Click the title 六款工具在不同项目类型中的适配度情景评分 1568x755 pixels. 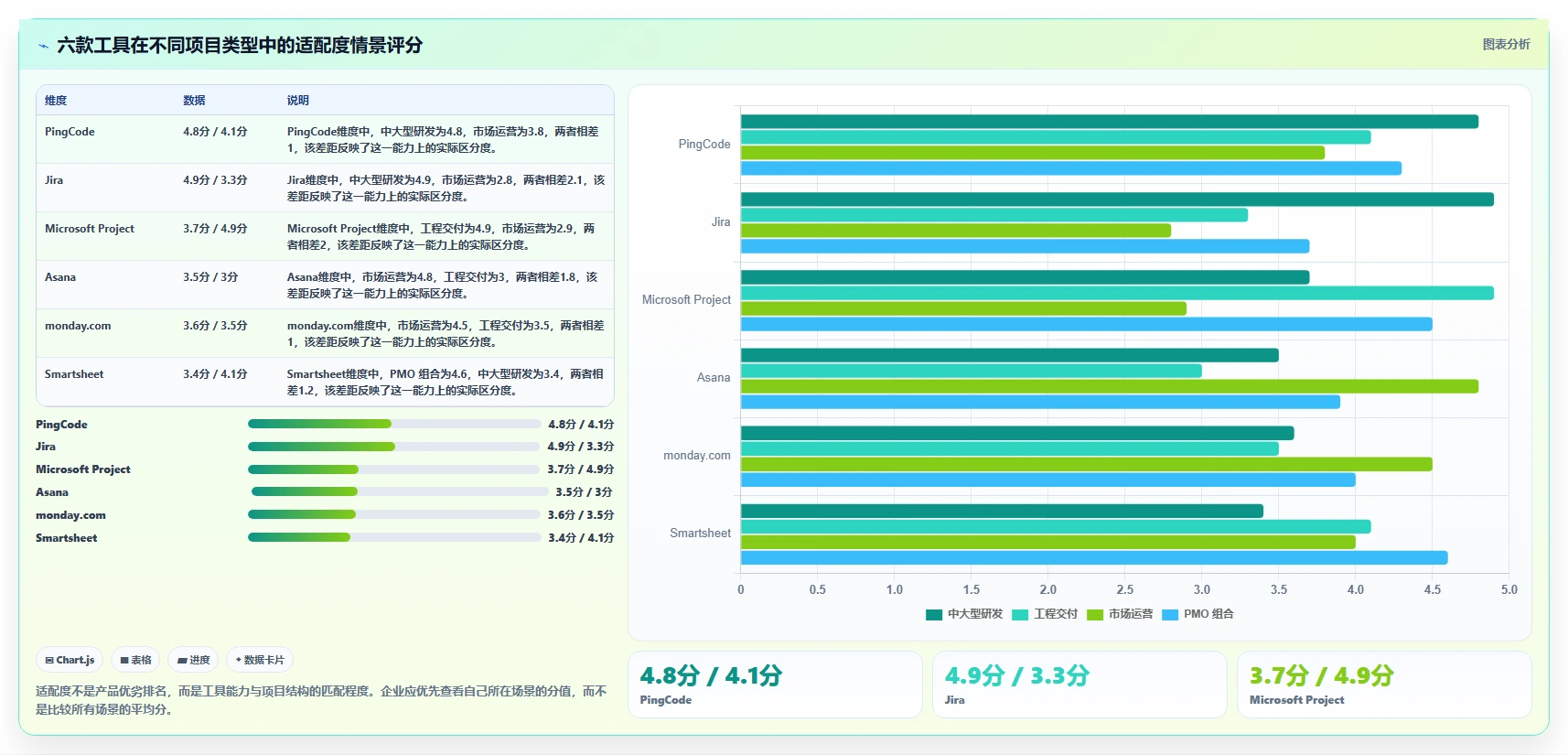pos(240,46)
